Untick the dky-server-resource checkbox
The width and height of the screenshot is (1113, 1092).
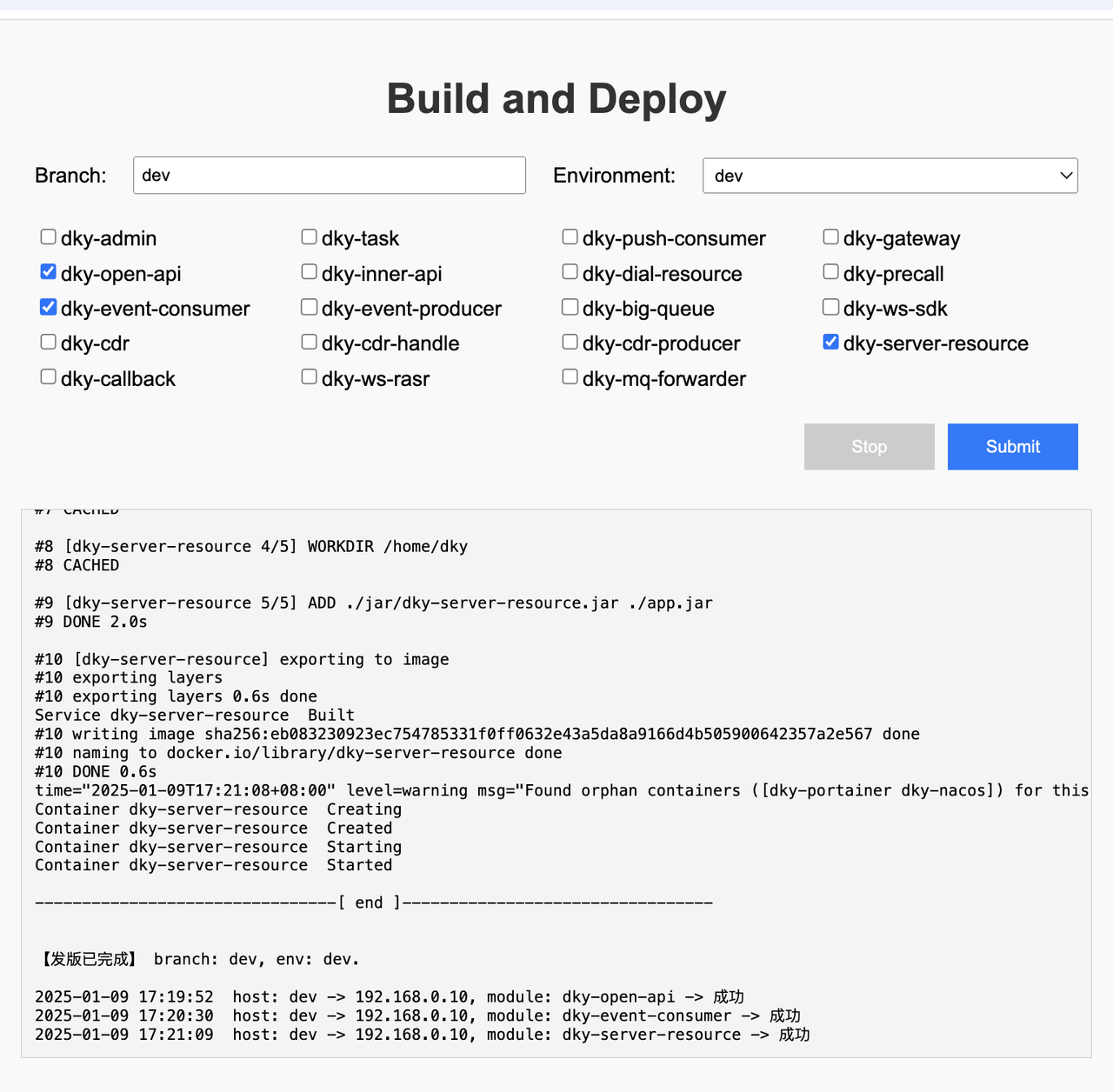click(831, 342)
